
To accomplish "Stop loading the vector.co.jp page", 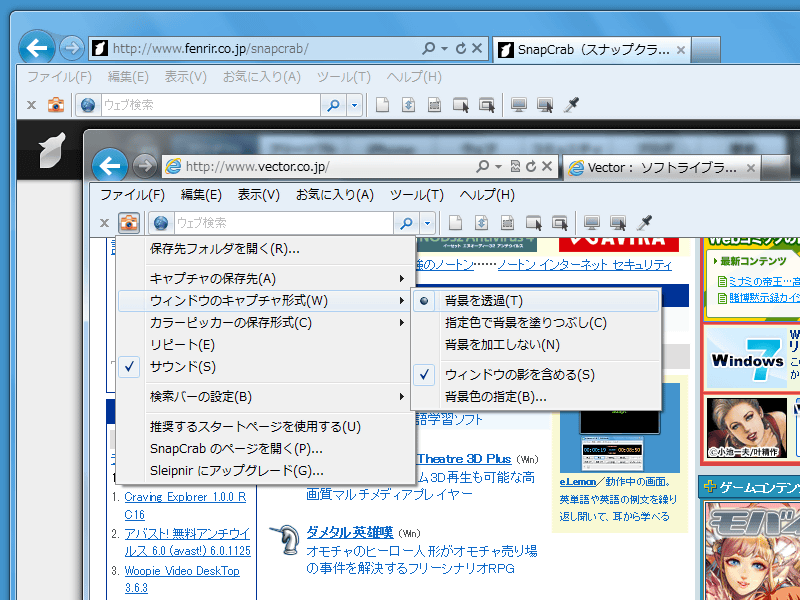I will coord(547,166).
